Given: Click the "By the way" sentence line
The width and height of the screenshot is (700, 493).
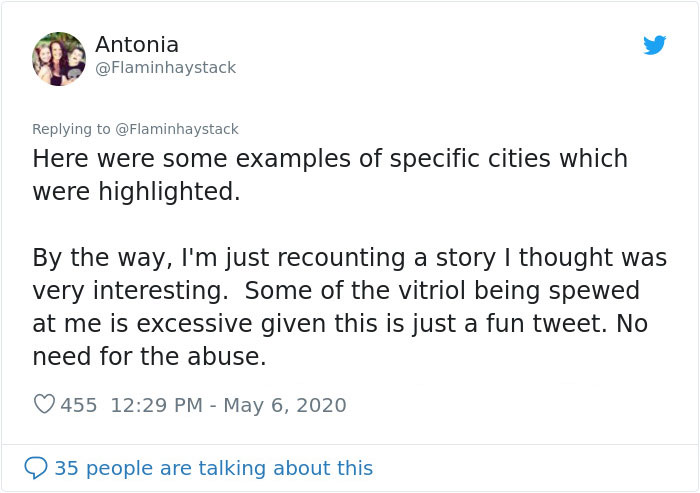Looking at the screenshot, I should click(349, 257).
